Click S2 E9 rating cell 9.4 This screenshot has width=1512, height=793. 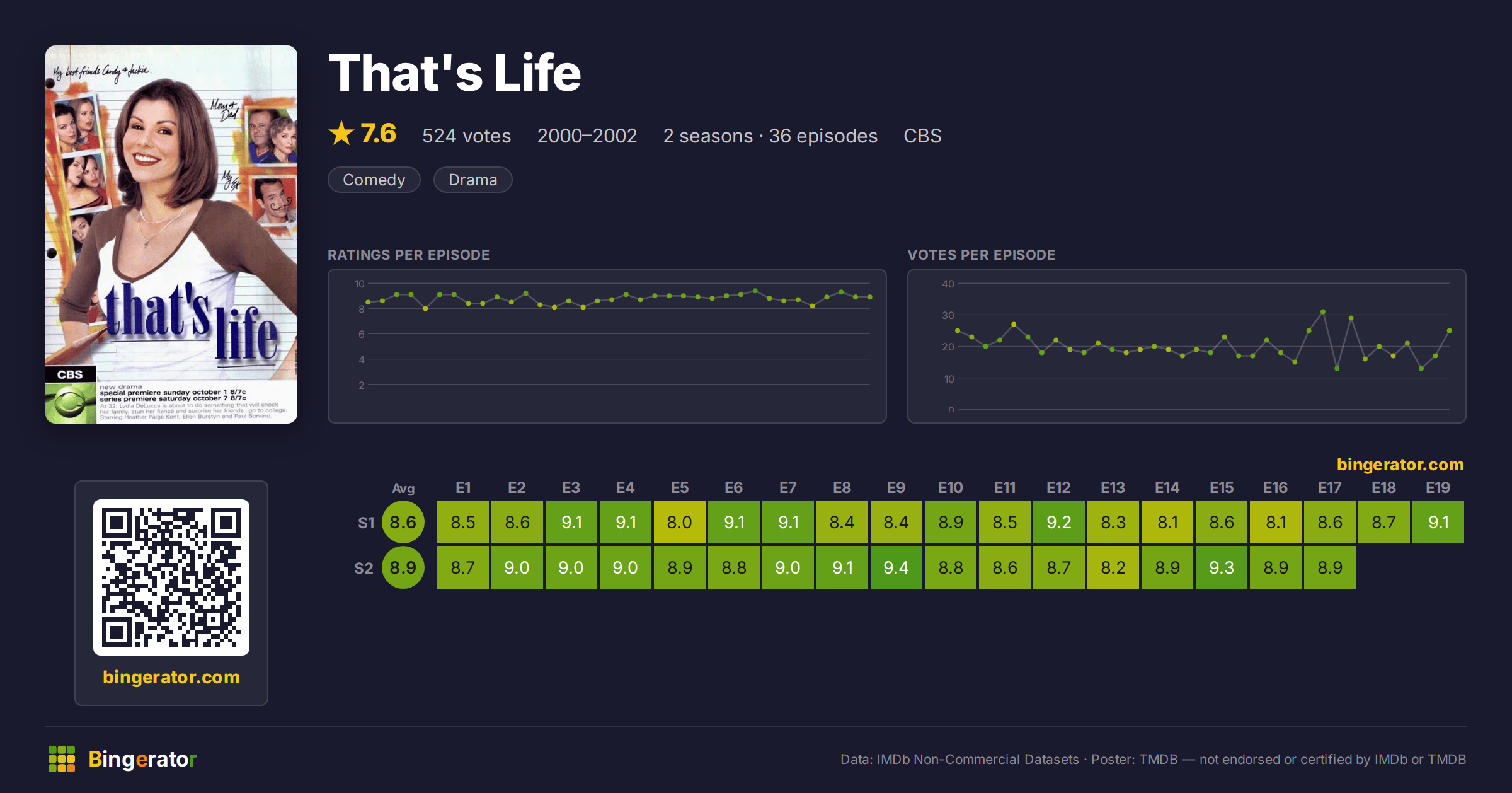(x=896, y=567)
